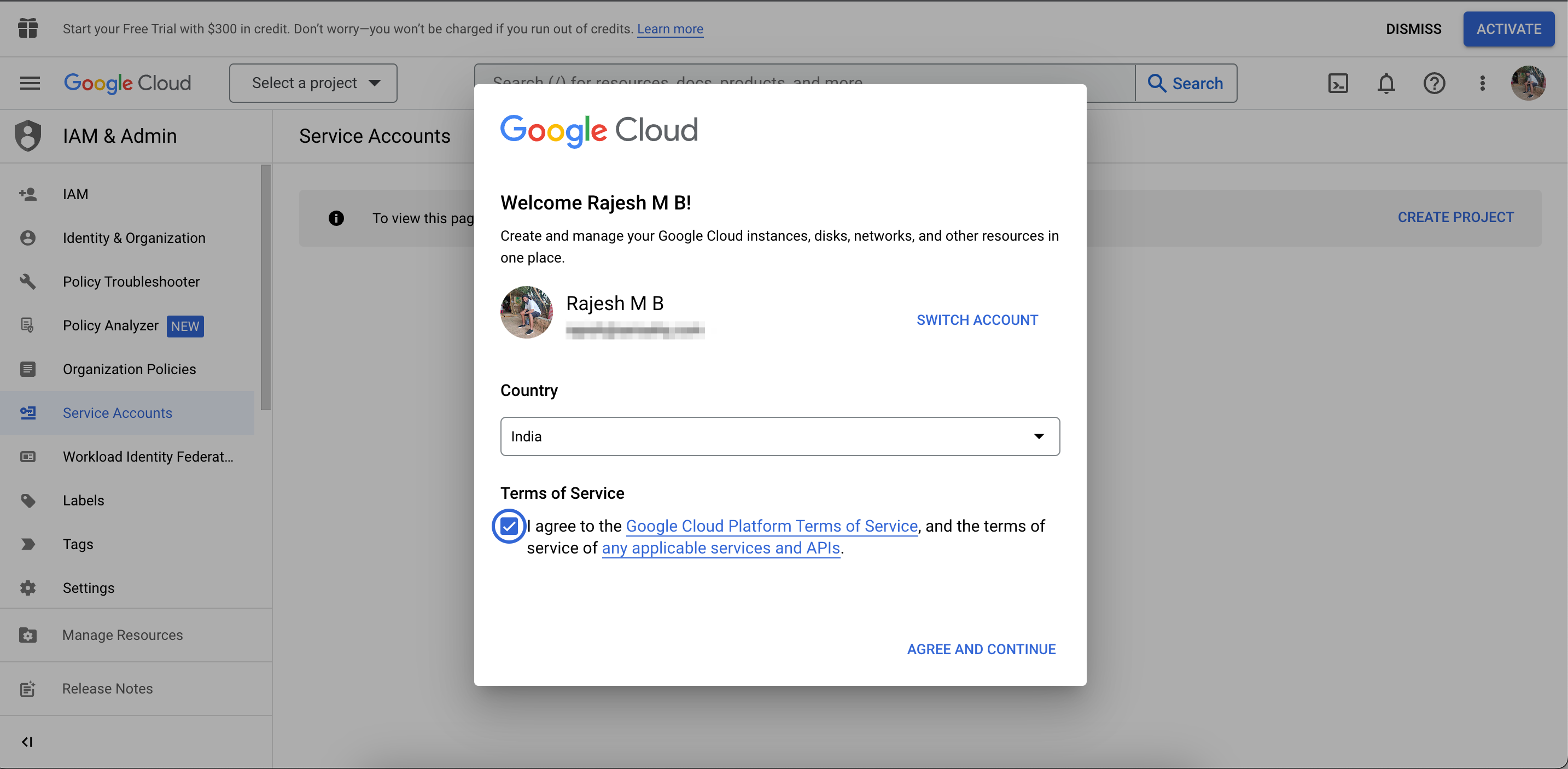The image size is (1568, 769).
Task: Open the Country dropdown showing India
Action: [x=780, y=436]
